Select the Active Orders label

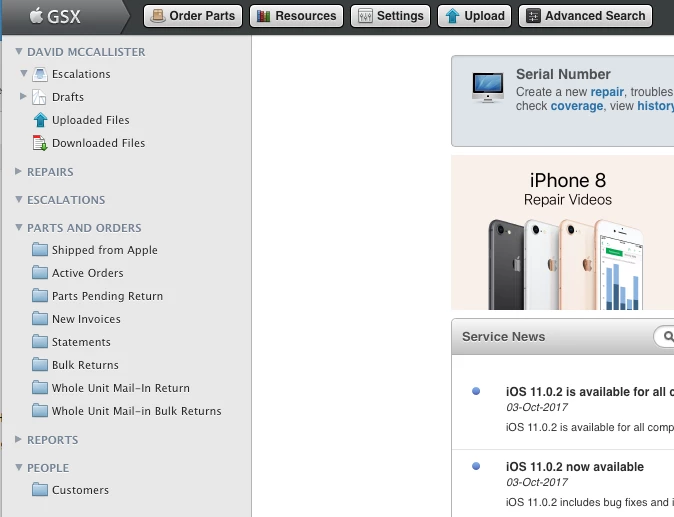88,273
